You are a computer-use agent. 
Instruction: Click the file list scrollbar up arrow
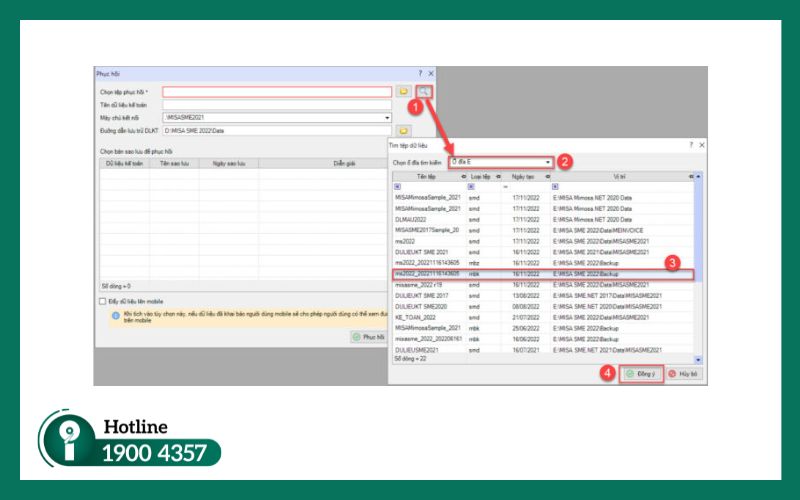[698, 177]
